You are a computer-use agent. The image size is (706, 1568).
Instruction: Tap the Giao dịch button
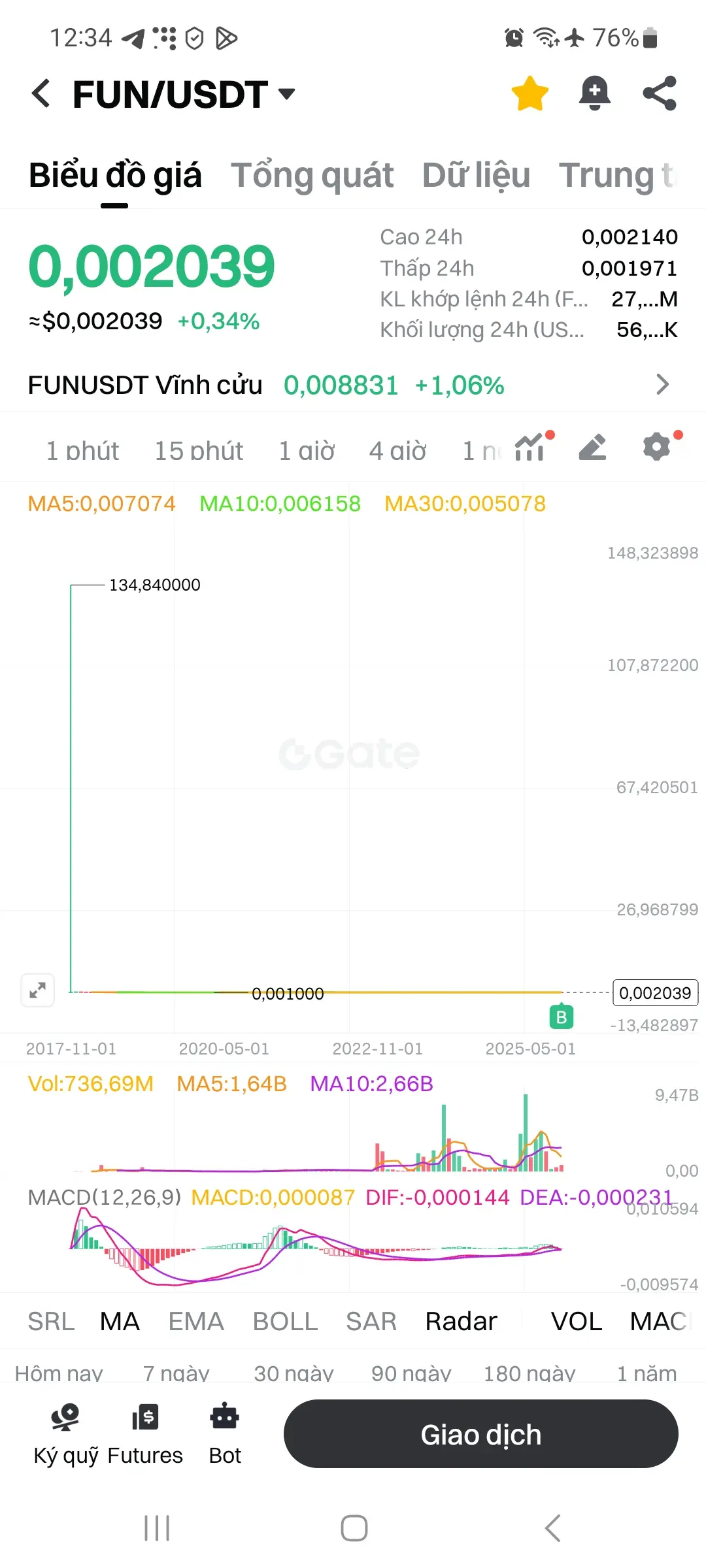481,1434
